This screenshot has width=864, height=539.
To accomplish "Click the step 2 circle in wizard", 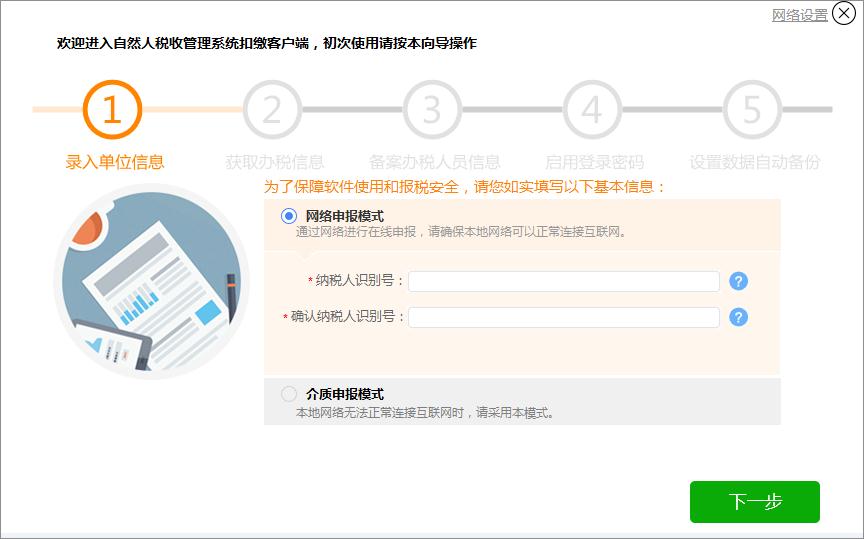I will tap(272, 109).
